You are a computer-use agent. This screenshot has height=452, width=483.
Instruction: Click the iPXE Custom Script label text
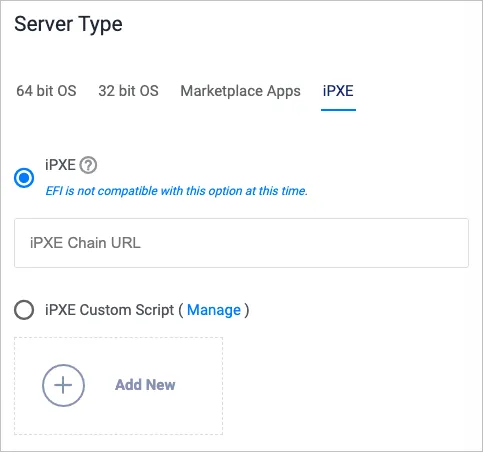click(110, 310)
